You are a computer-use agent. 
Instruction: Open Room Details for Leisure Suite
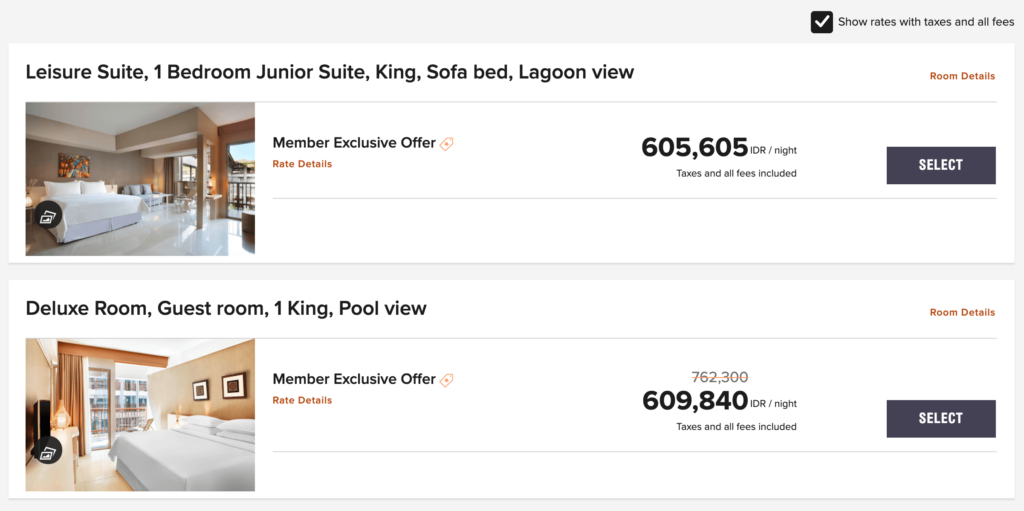click(x=962, y=76)
